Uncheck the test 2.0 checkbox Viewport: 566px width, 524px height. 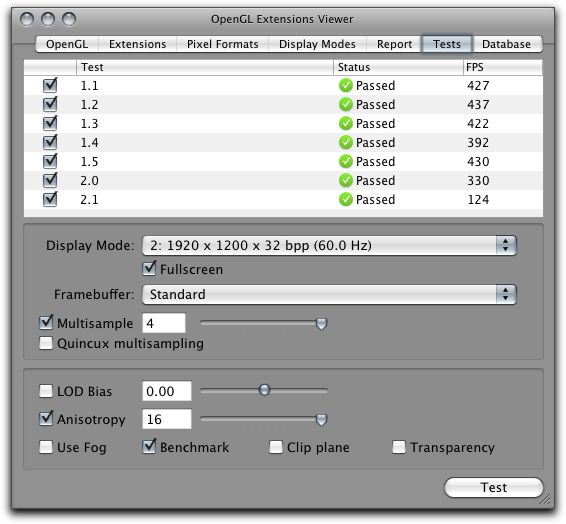(x=50, y=180)
